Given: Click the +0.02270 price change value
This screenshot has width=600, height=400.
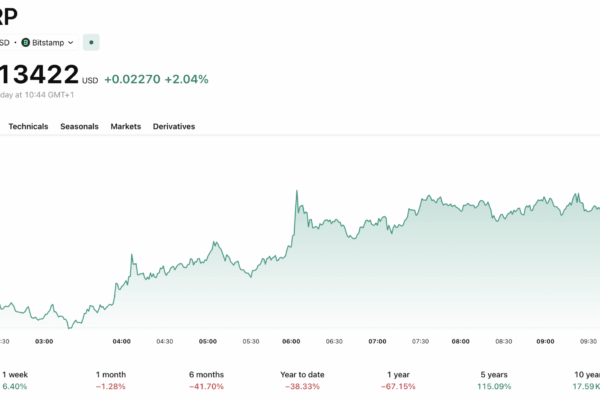Looking at the screenshot, I should [132, 79].
